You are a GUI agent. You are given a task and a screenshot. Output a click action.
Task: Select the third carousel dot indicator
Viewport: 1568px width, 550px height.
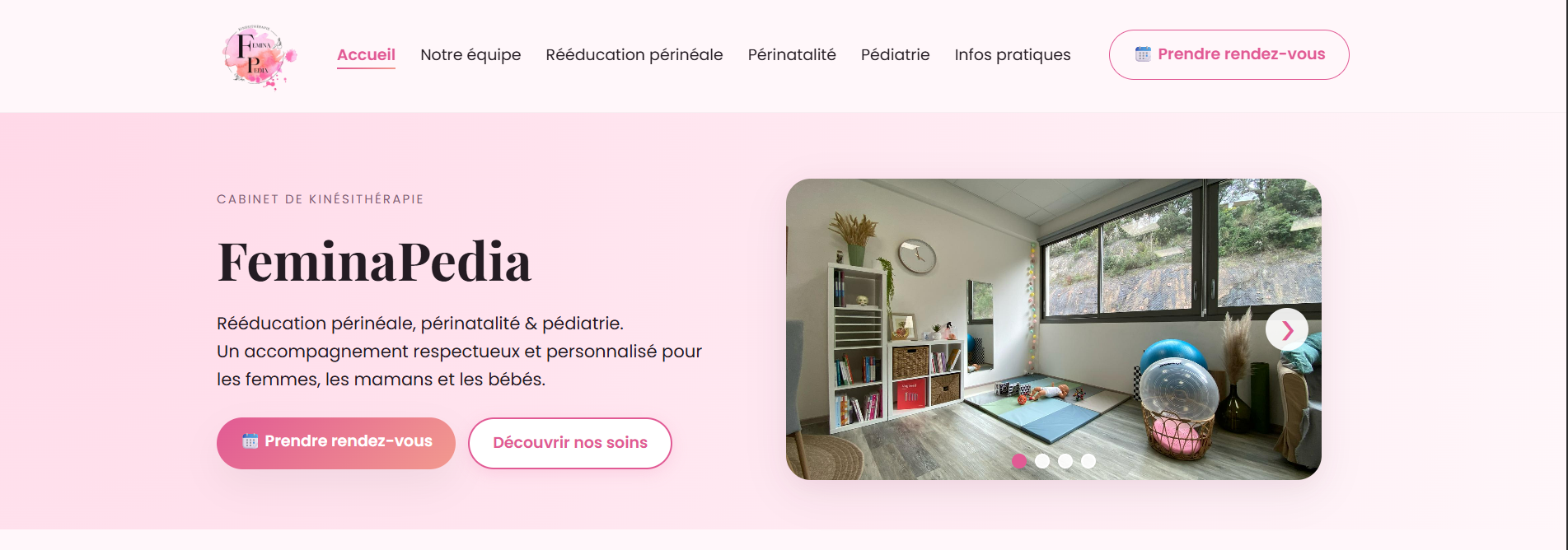click(1065, 461)
